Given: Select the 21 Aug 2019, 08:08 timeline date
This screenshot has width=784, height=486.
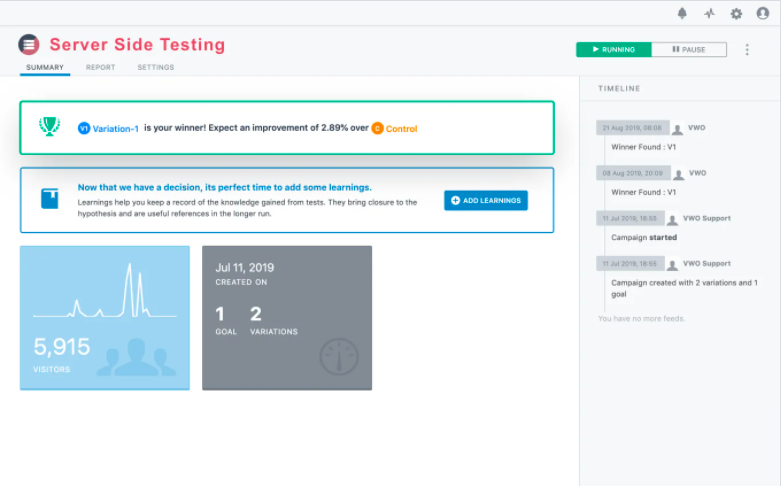Looking at the screenshot, I should [632, 128].
